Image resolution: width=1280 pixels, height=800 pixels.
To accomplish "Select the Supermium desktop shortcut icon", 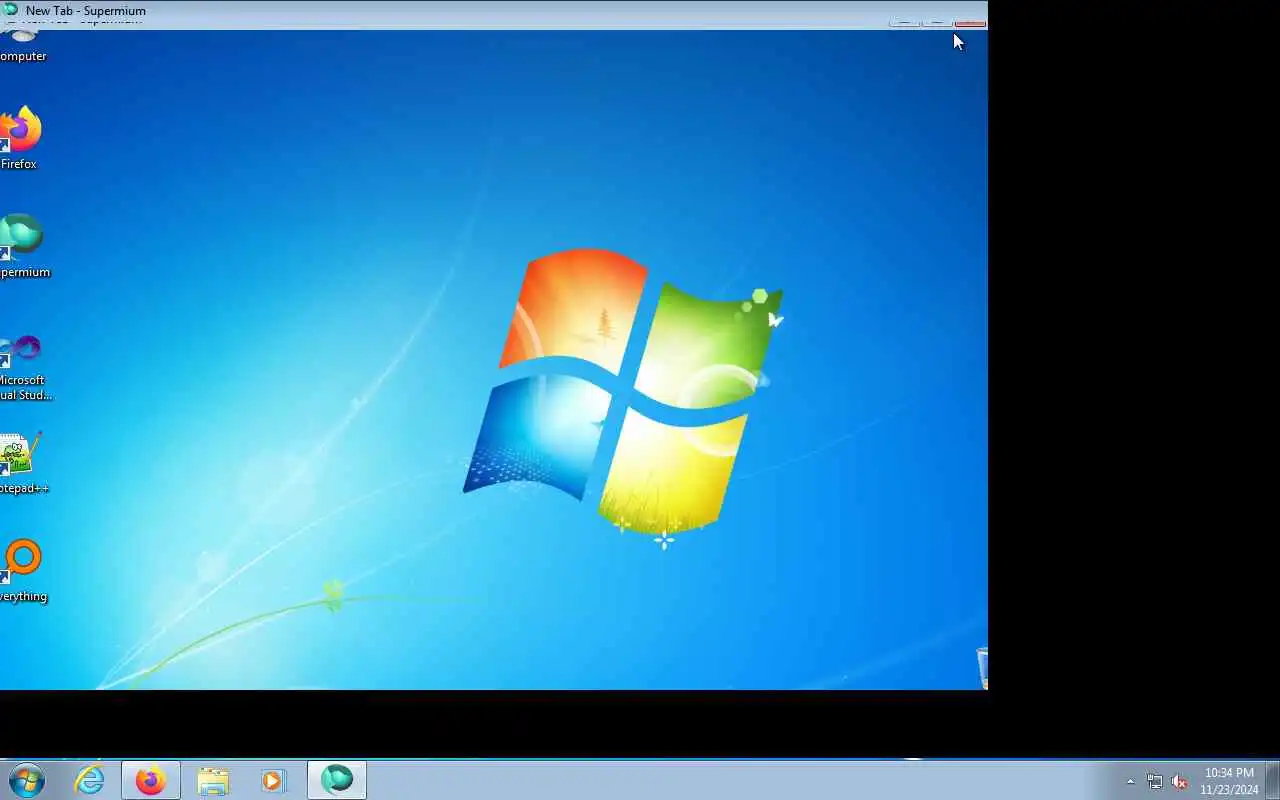I will pyautogui.click(x=22, y=246).
